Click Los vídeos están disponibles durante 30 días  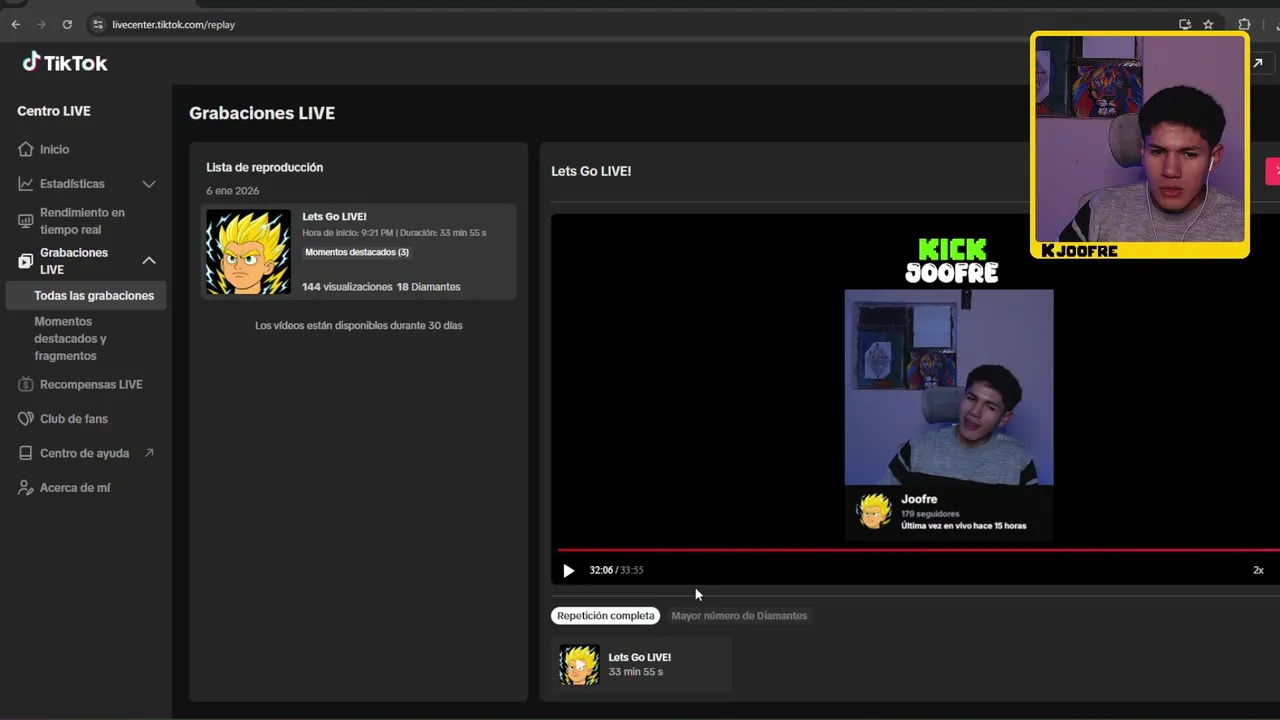point(359,325)
